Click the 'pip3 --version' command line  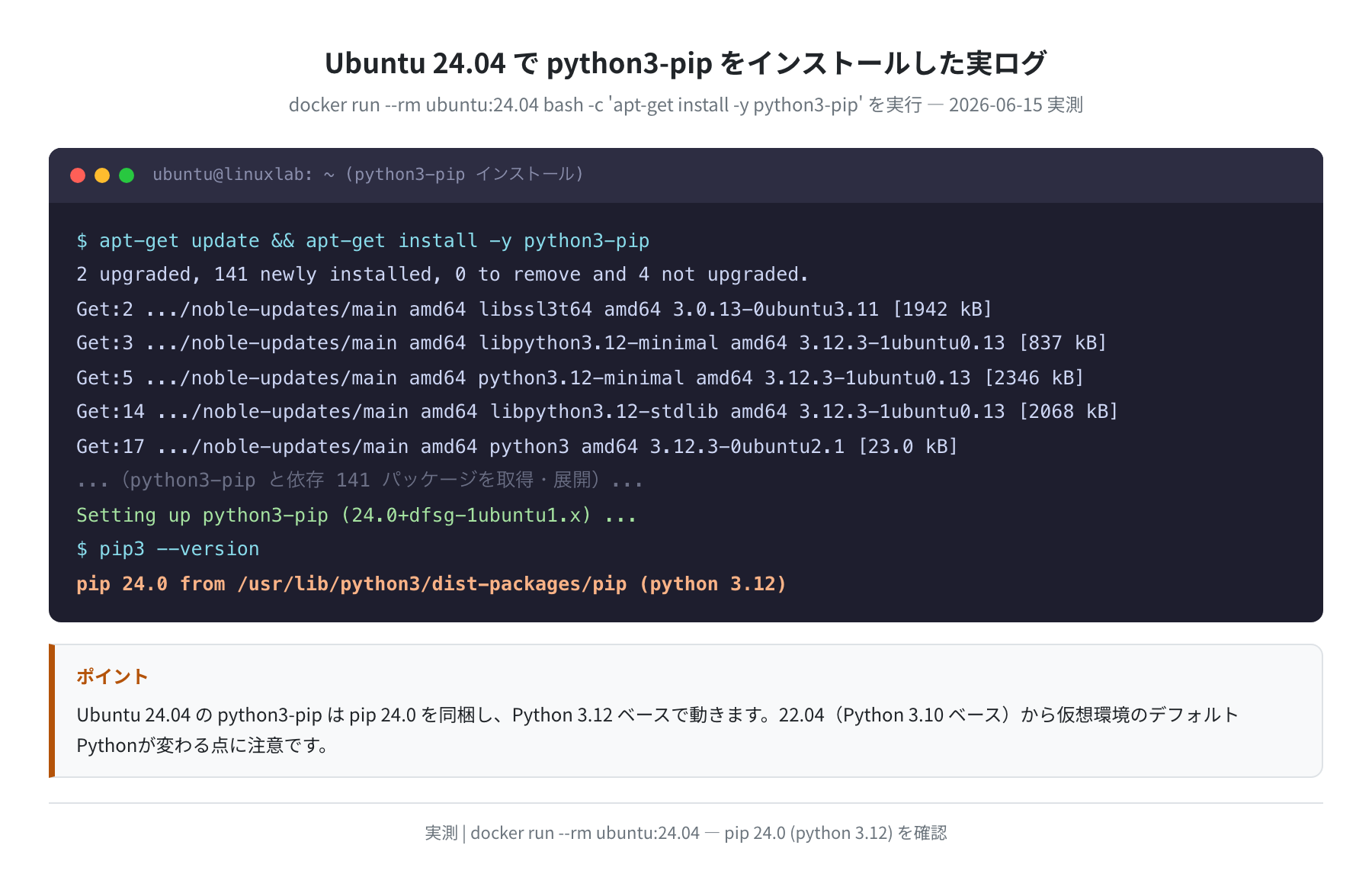pos(168,549)
